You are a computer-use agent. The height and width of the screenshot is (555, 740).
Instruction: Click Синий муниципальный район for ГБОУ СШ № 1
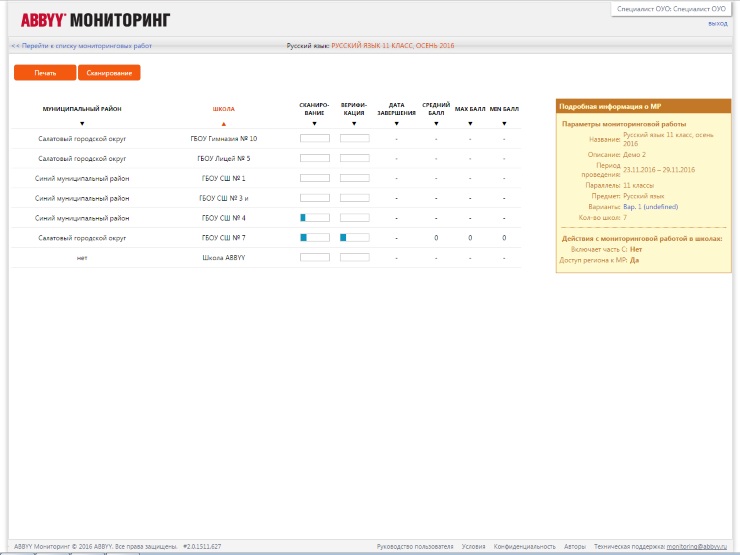[82, 178]
